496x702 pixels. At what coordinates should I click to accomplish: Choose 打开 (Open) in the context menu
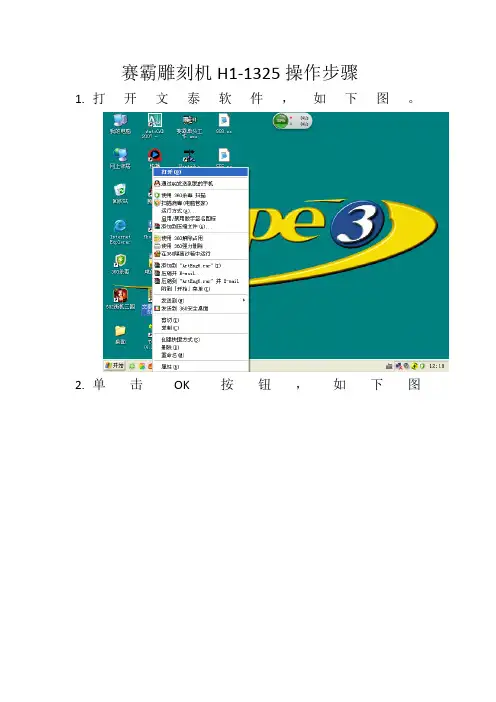pyautogui.click(x=201, y=172)
